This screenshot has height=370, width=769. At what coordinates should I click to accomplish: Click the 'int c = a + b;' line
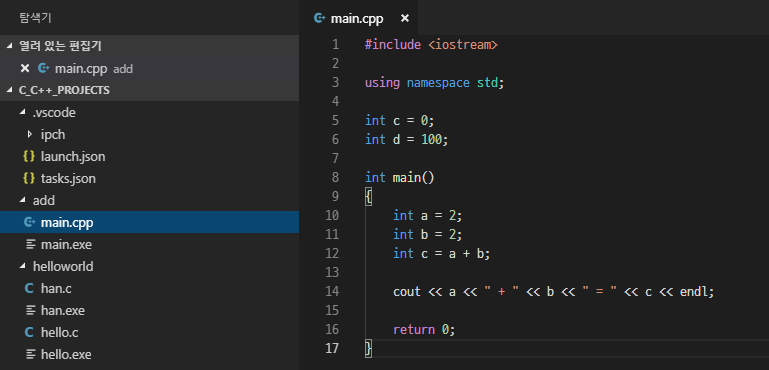point(441,253)
